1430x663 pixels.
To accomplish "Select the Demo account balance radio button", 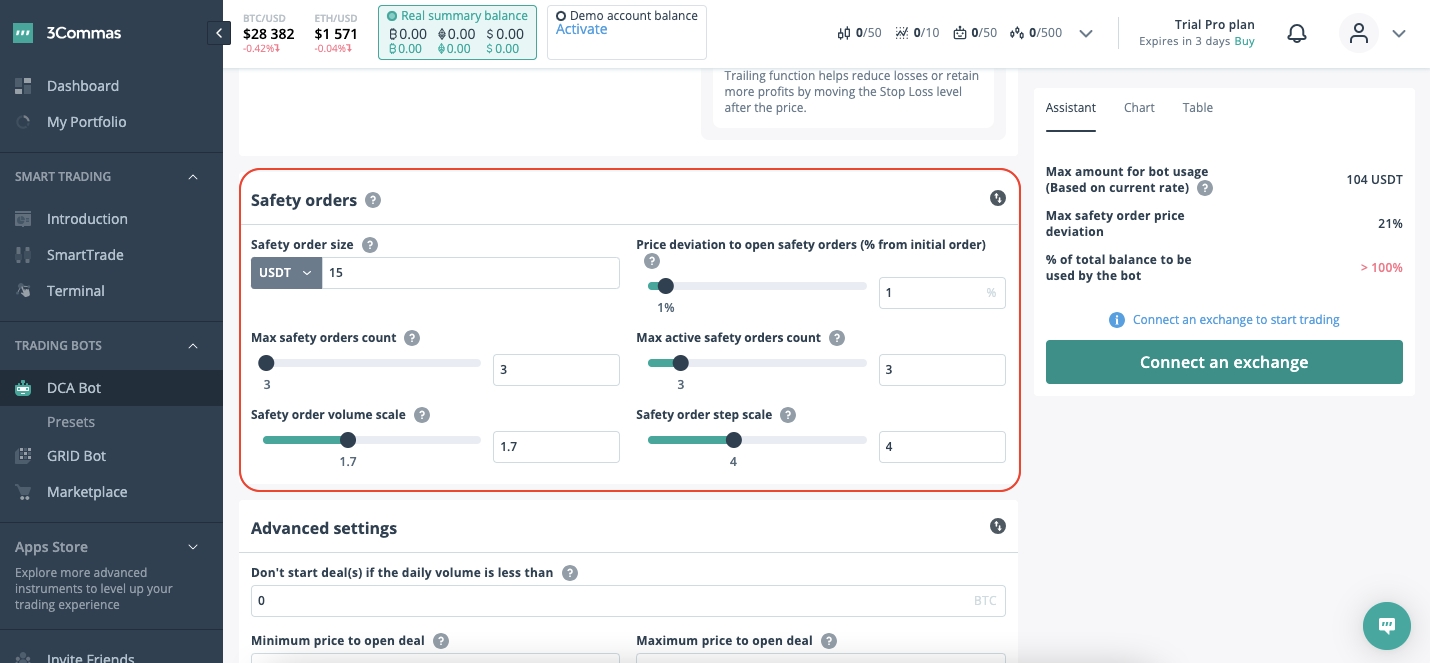I will (x=561, y=16).
